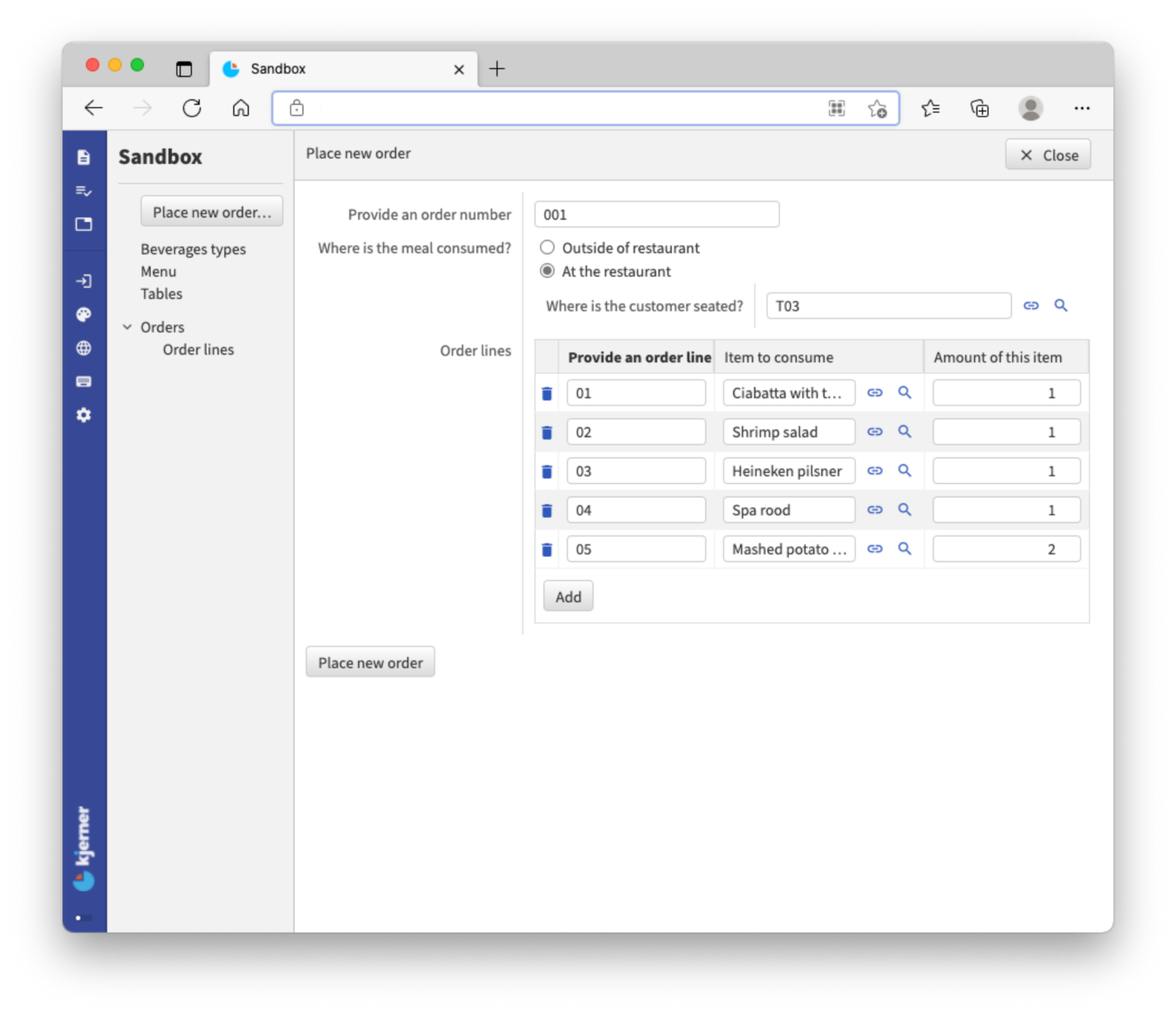The image size is (1176, 1015).
Task: Open tab actions menu icon
Action: pyautogui.click(x=184, y=69)
